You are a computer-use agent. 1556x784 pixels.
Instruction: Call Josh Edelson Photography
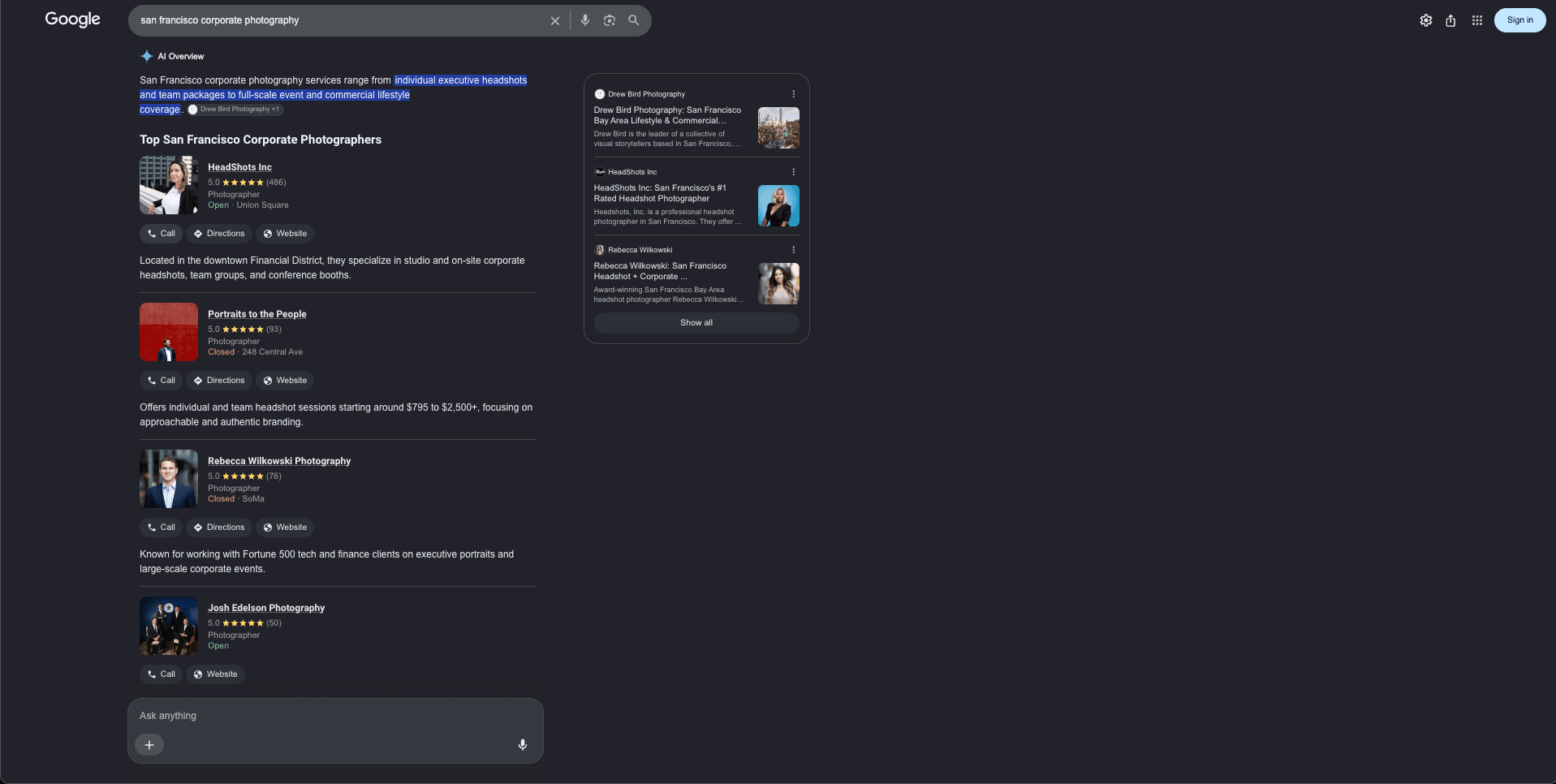point(161,674)
